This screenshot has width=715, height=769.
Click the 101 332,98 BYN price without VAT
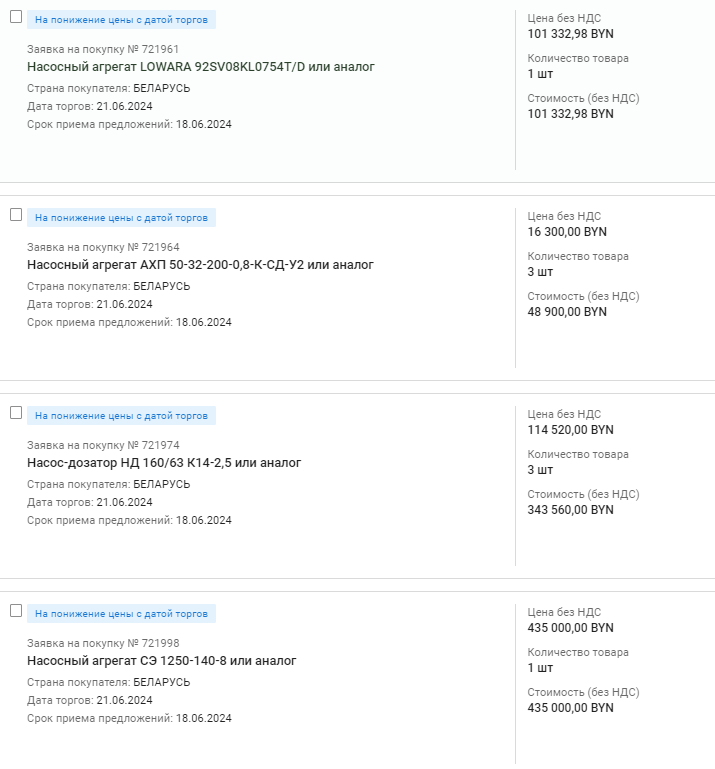(570, 34)
